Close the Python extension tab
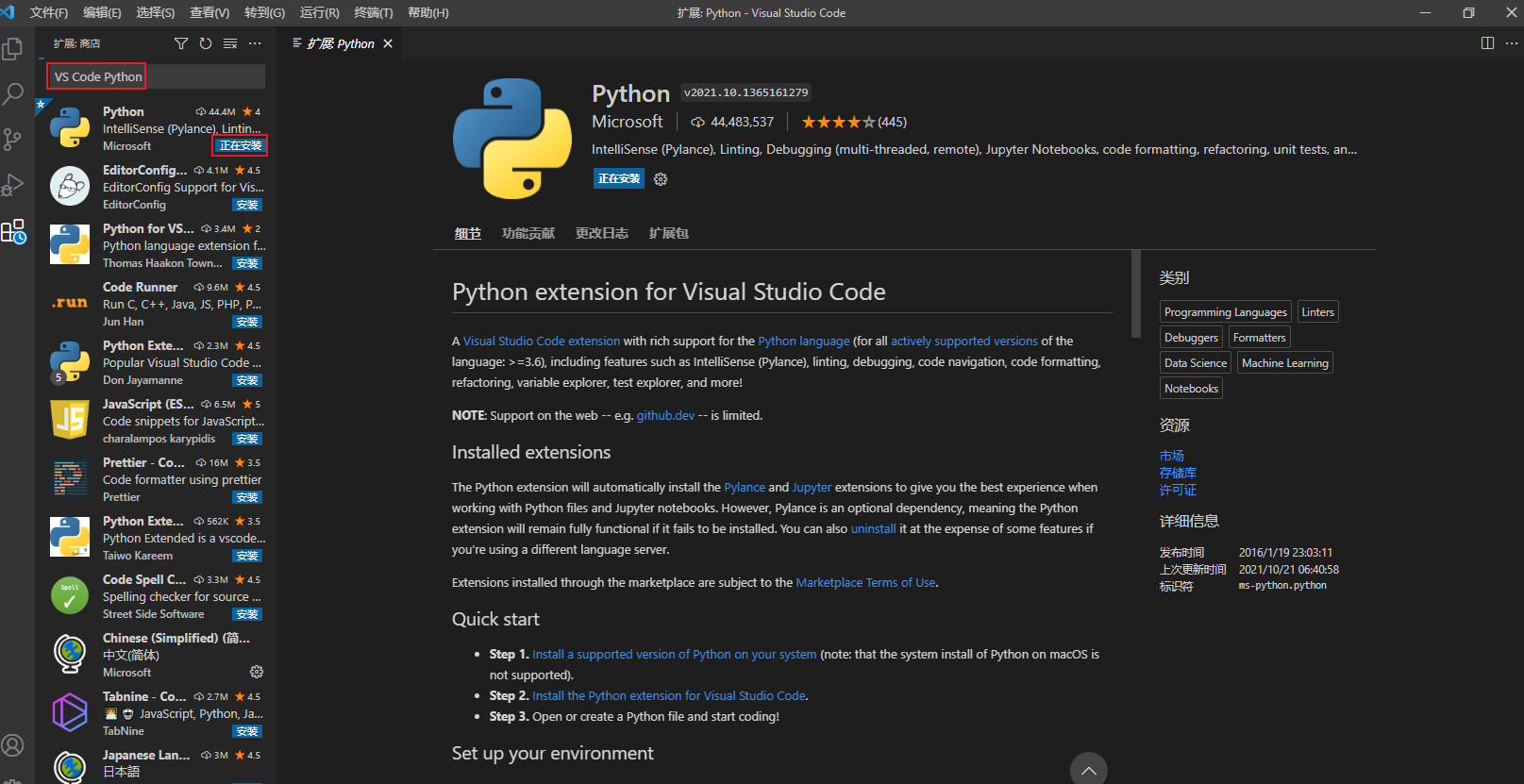The width and height of the screenshot is (1524, 784). (388, 43)
